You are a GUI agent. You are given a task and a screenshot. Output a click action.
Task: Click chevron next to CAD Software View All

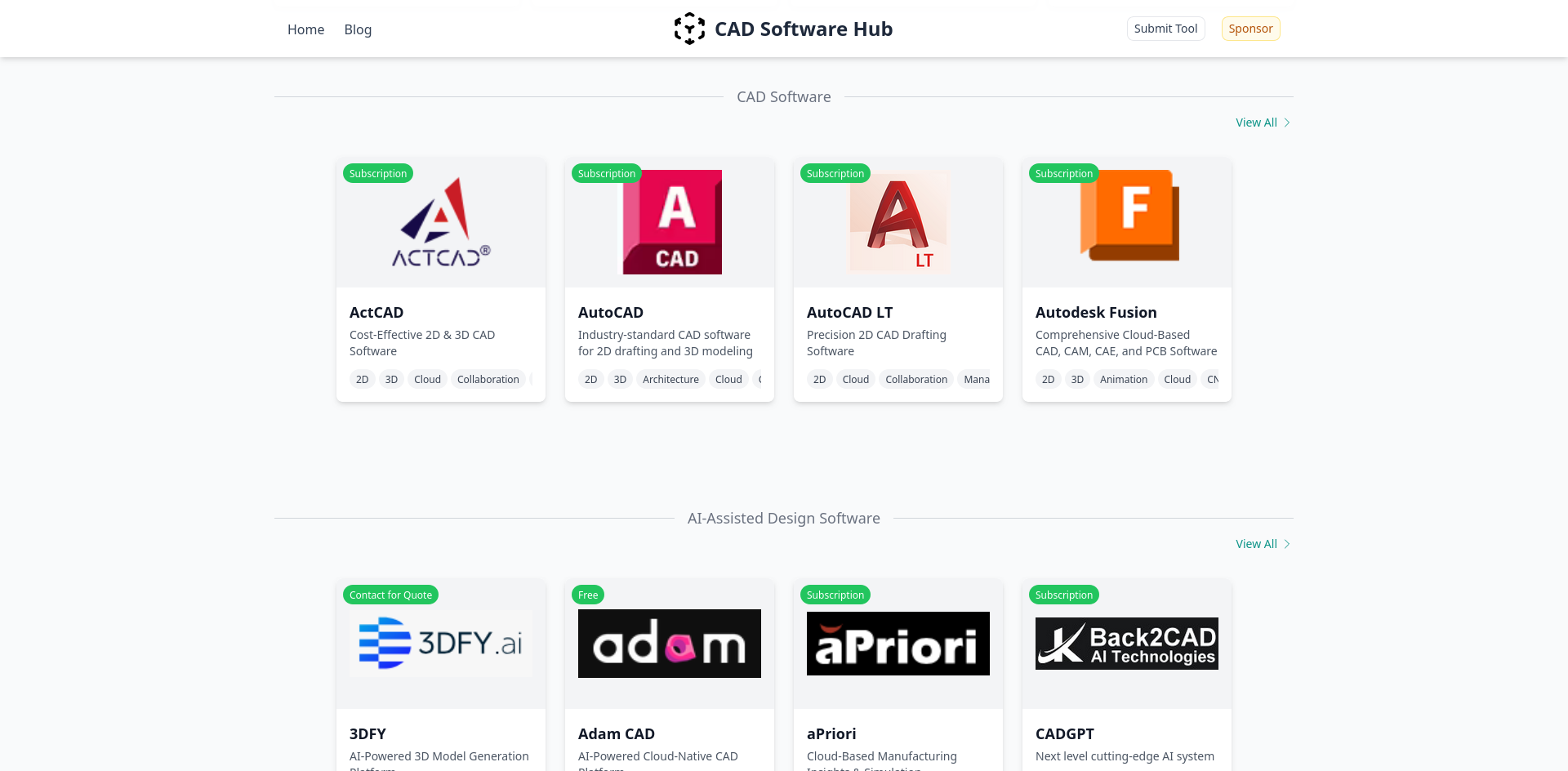pyautogui.click(x=1287, y=123)
